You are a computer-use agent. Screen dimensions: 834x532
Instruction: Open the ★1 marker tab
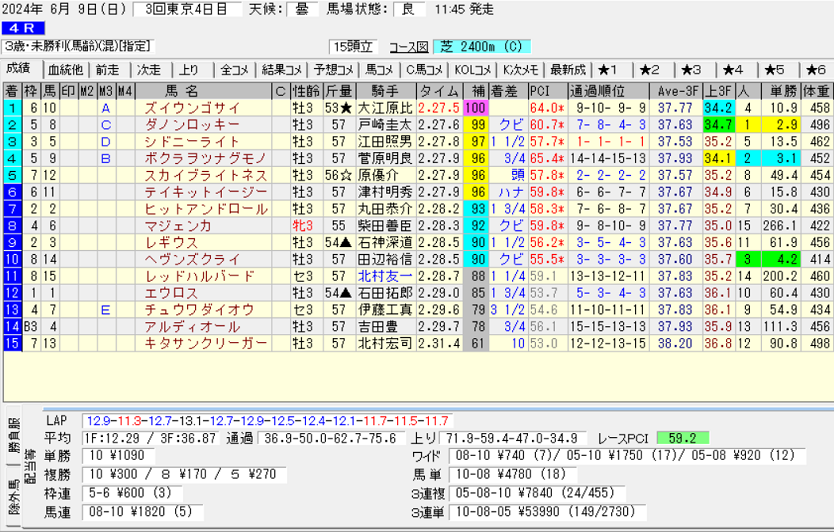point(609,69)
